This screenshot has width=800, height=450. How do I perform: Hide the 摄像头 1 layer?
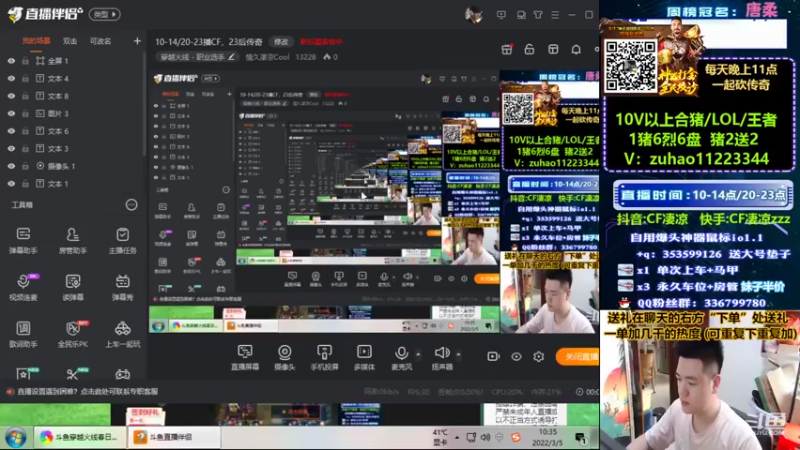click(11, 166)
